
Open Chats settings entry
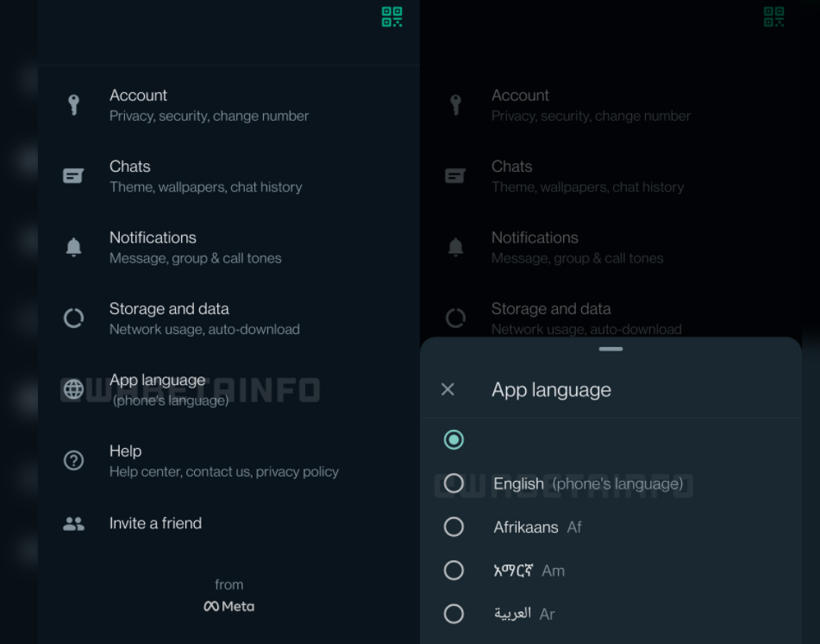pos(205,176)
